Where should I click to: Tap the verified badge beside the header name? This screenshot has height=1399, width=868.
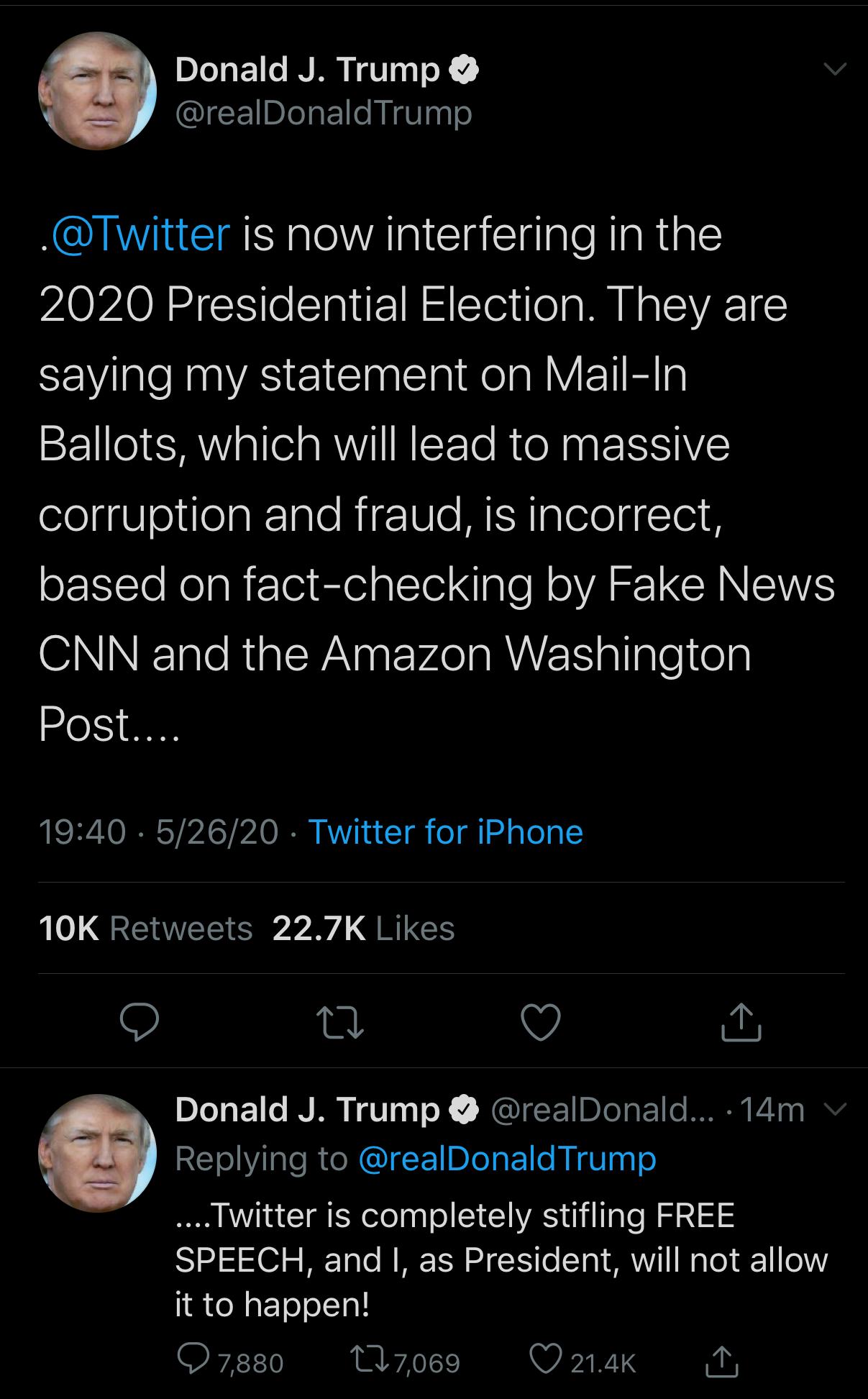click(x=465, y=70)
